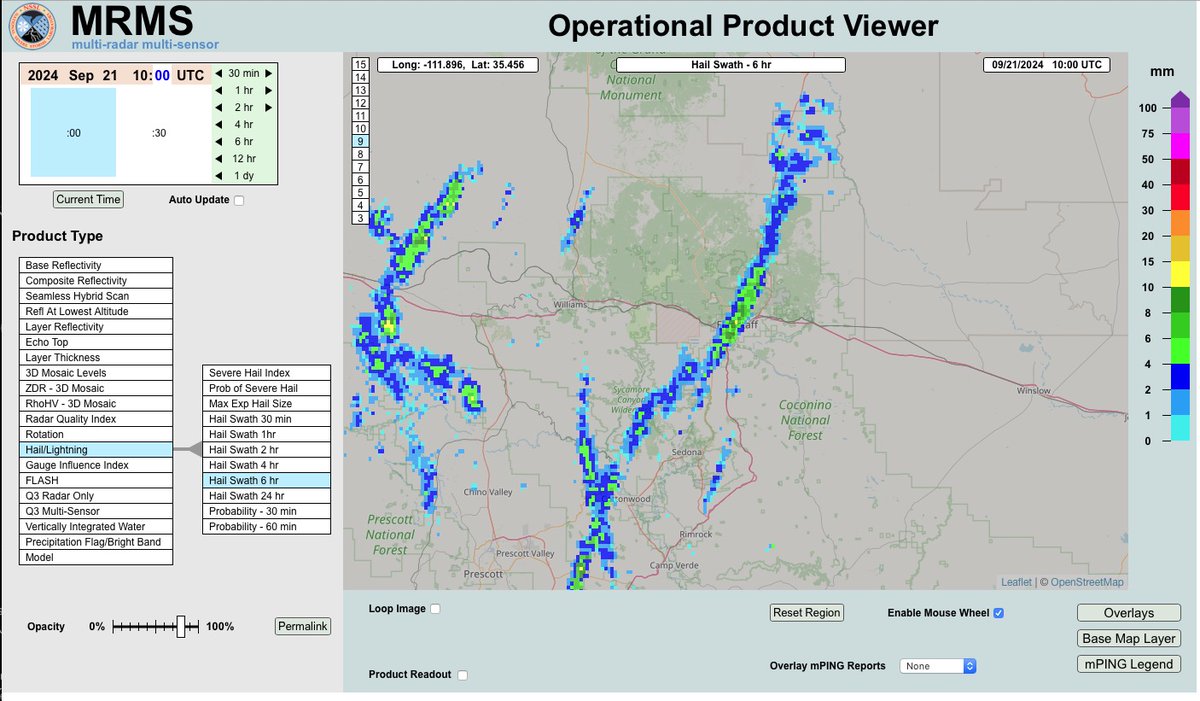Select map zoom level 15
Image resolution: width=1200 pixels, height=701 pixels.
pos(360,65)
